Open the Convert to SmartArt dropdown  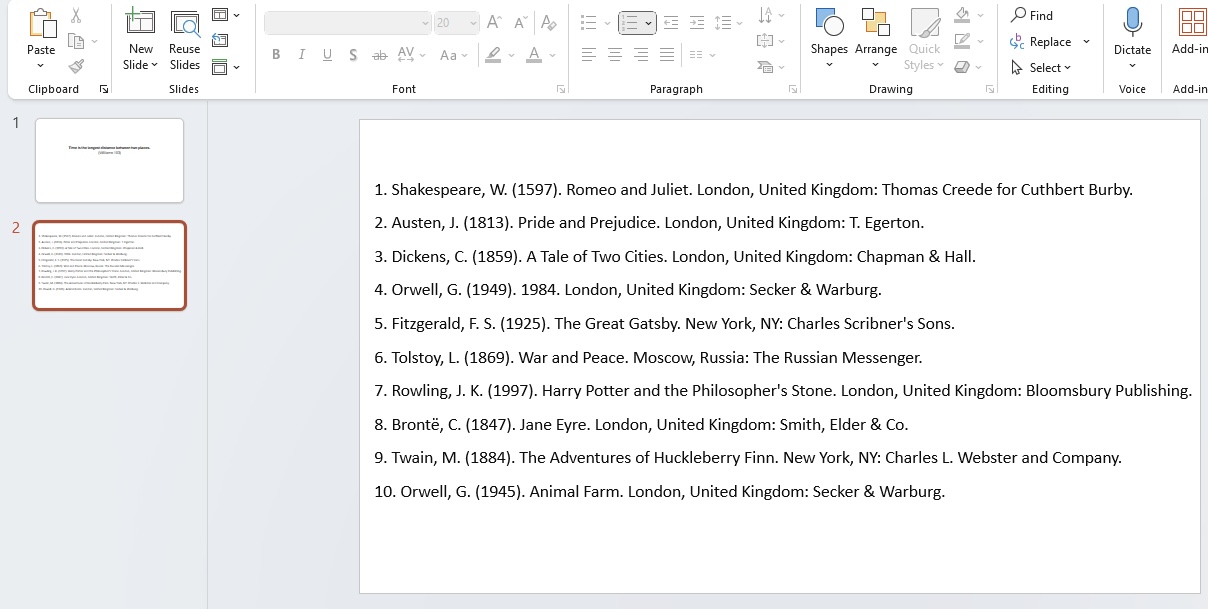(x=771, y=67)
